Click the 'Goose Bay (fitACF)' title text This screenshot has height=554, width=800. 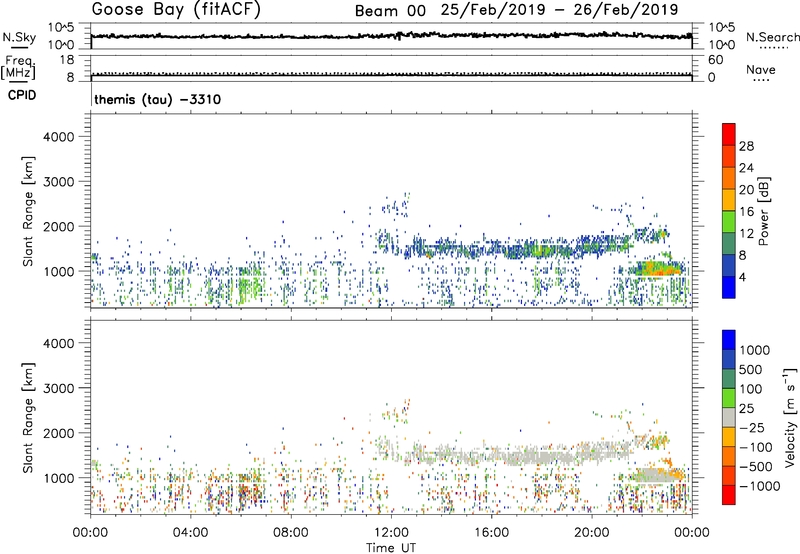[x=176, y=10]
